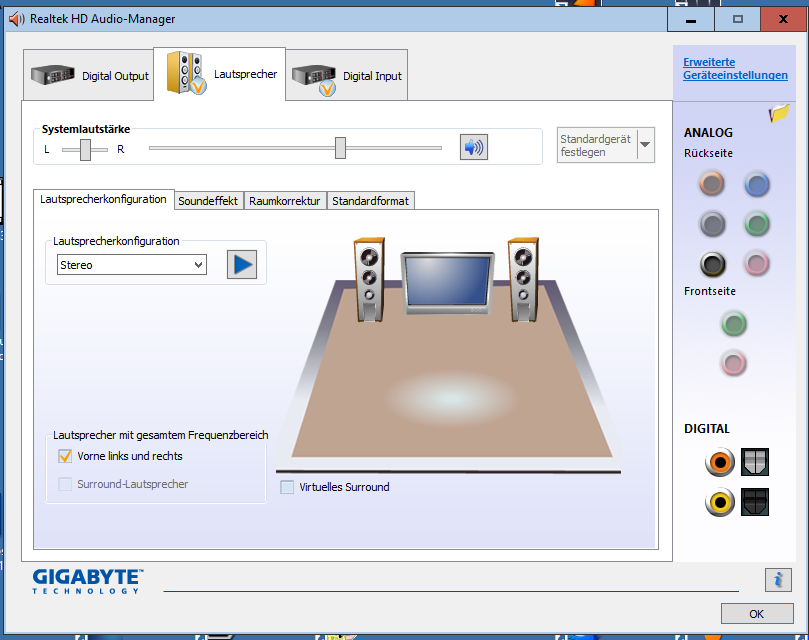
Task: Open connector settings via the folder icon
Action: click(x=779, y=113)
